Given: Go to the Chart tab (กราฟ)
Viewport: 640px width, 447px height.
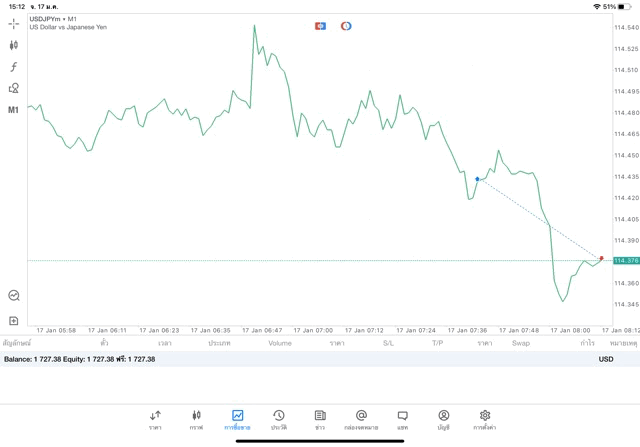Looking at the screenshot, I should [196, 419].
